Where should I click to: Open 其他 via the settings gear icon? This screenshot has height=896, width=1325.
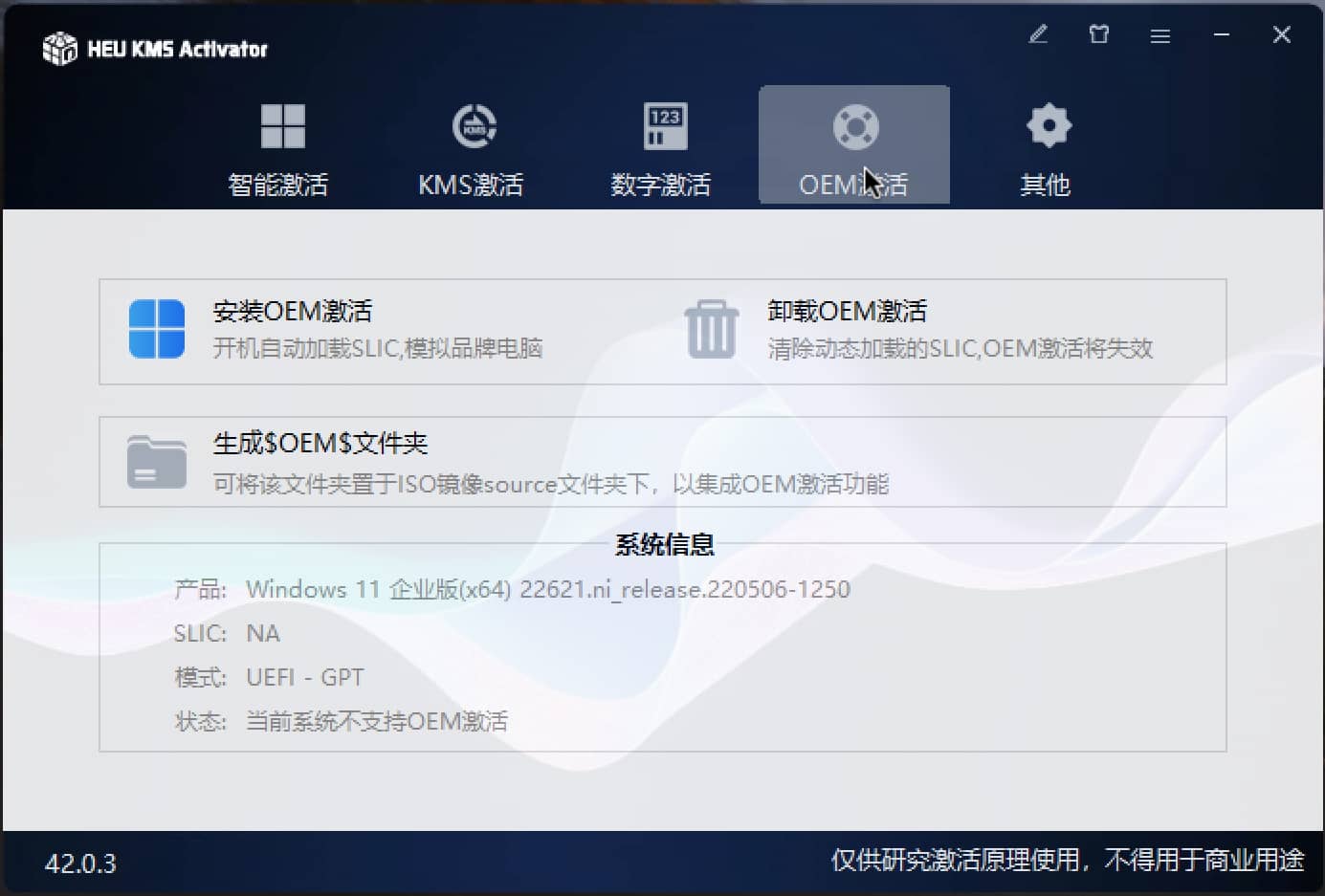(x=1049, y=124)
